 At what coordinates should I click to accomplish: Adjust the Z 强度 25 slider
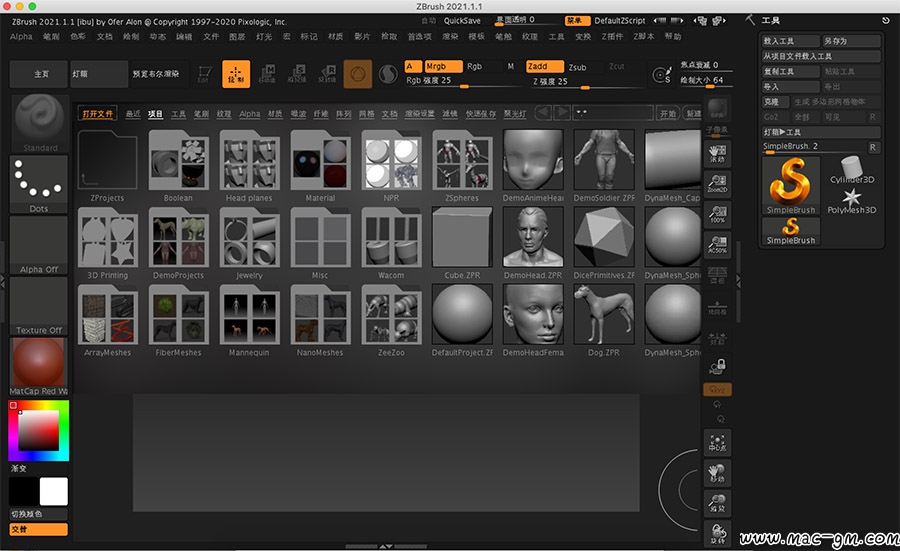pos(585,82)
